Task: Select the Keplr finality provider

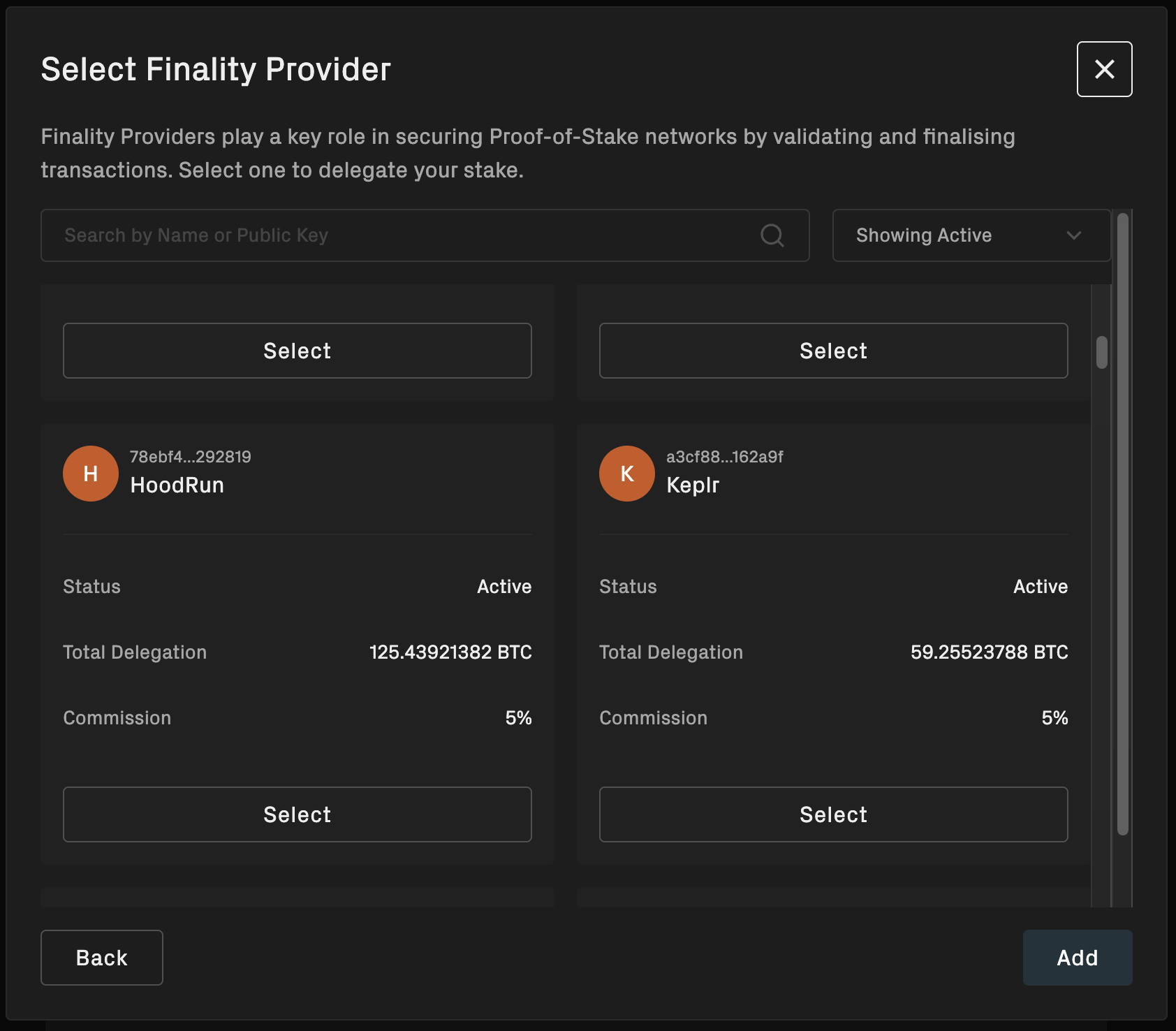Action: tap(832, 814)
